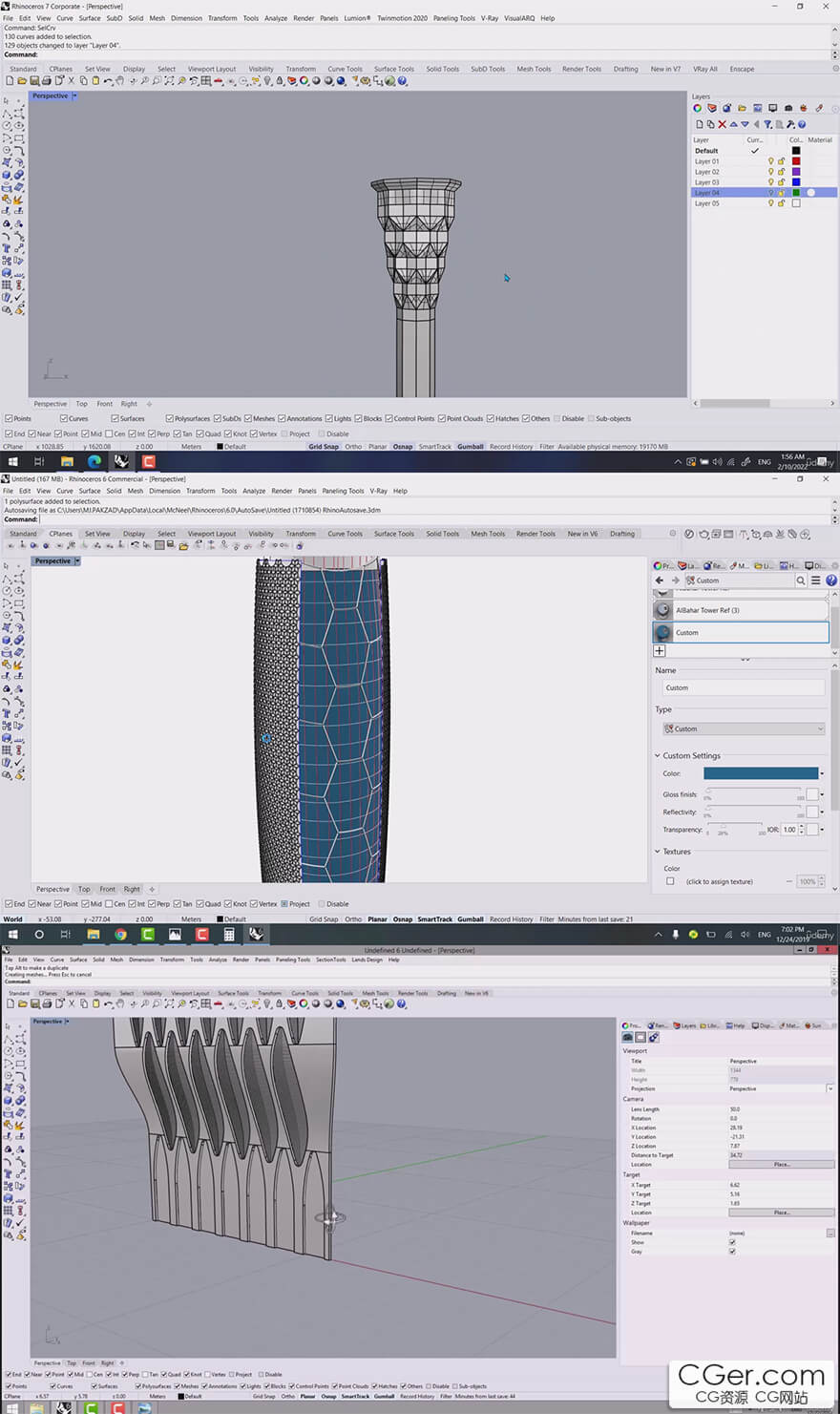
Task: Open the Twinmotion 2020 menu
Action: coord(402,18)
